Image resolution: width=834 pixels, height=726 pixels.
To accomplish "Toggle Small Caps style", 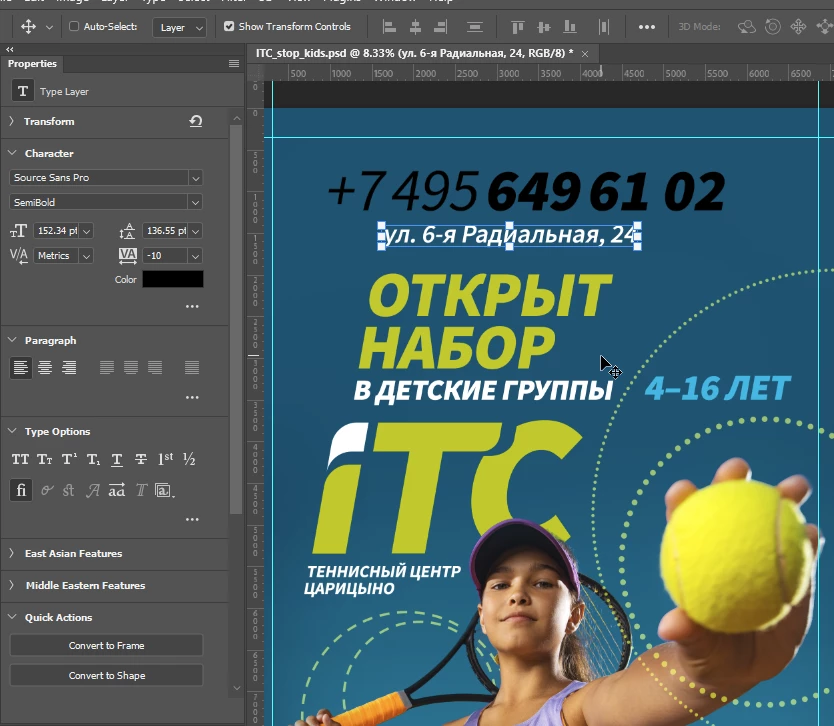I will pos(45,459).
